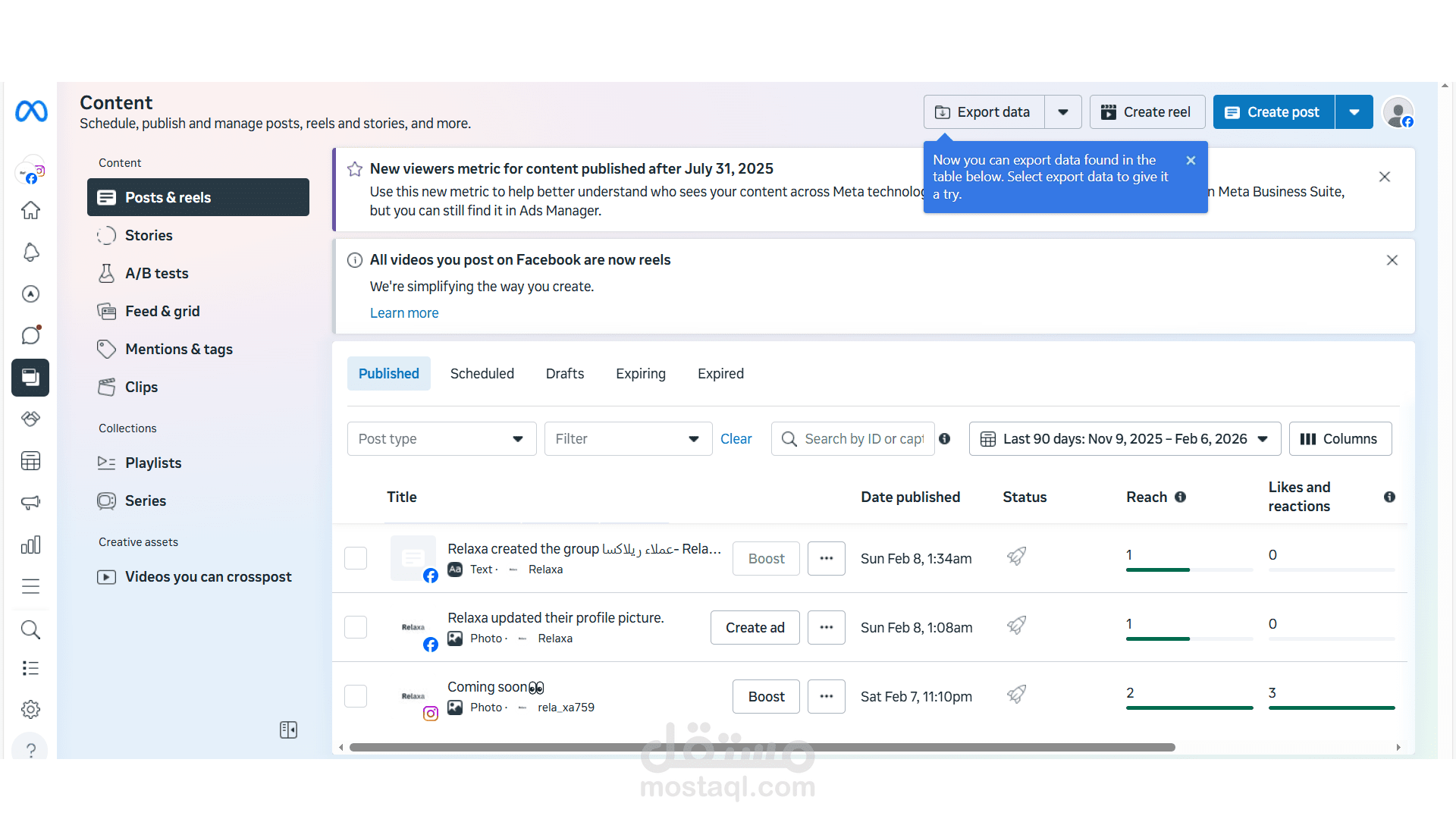Open the Insights bar chart icon
The image size is (1456, 819).
point(30,544)
